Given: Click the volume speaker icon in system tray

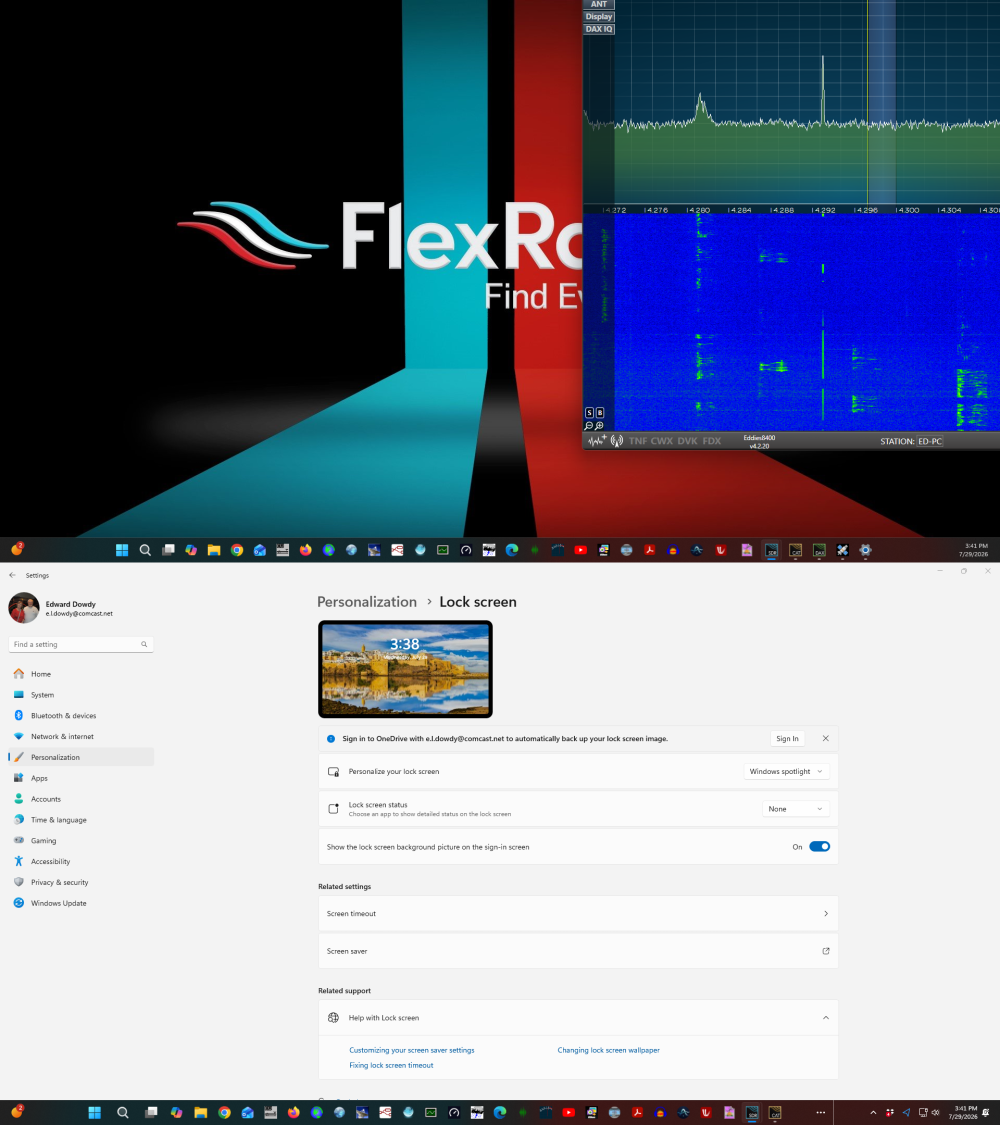Looking at the screenshot, I should coord(935,1113).
